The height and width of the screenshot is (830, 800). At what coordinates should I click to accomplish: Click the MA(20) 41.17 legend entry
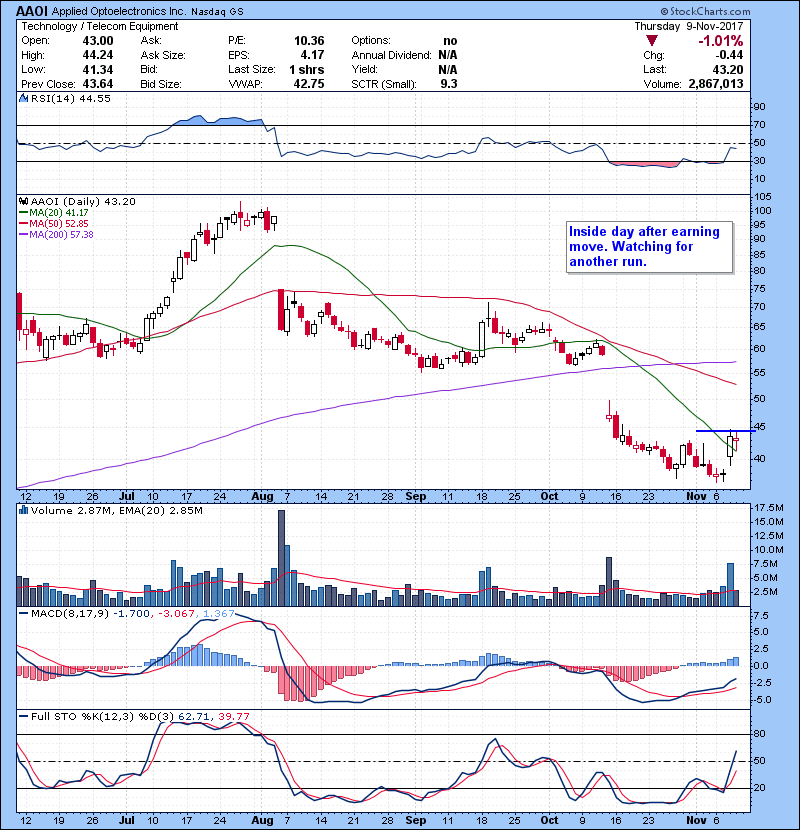click(54, 213)
